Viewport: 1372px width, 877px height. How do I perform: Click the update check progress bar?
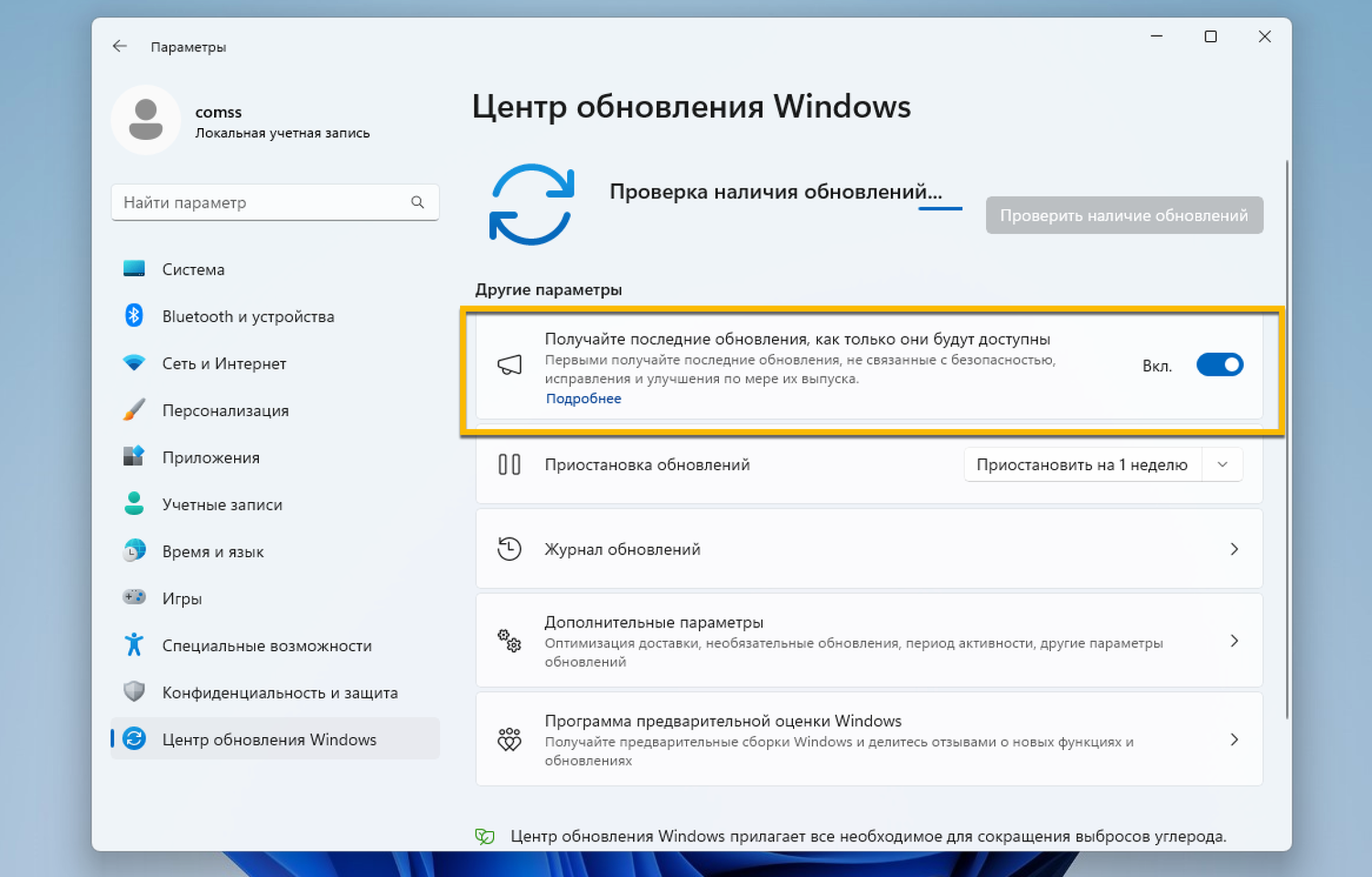940,209
